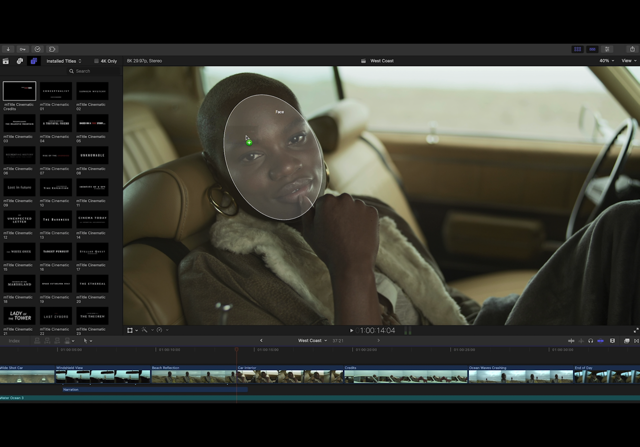Image resolution: width=640 pixels, height=447 pixels.
Task: Open the Transform tool popup in viewer
Action: tap(132, 330)
